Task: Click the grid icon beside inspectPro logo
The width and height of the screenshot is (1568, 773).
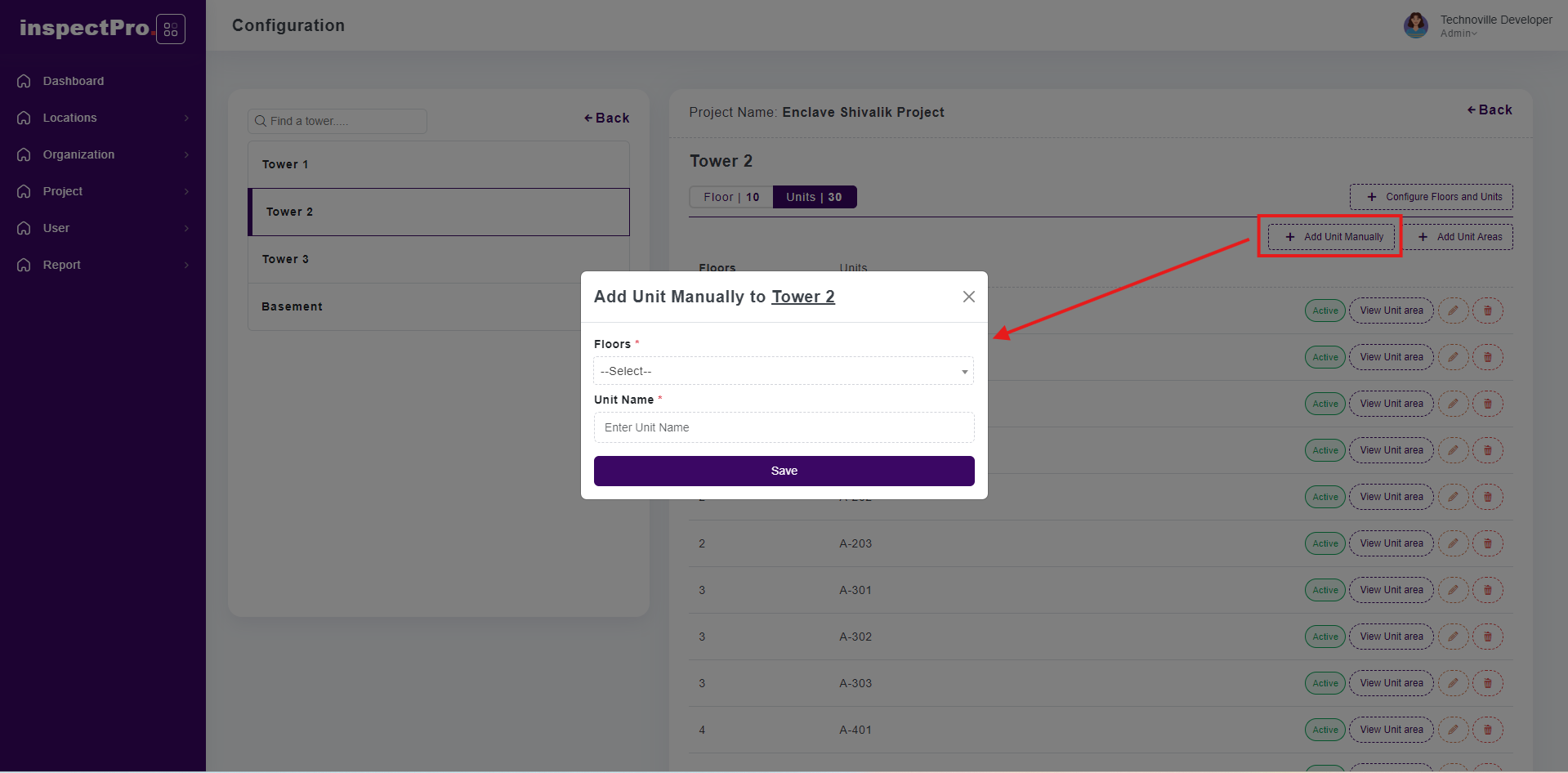Action: [x=170, y=29]
